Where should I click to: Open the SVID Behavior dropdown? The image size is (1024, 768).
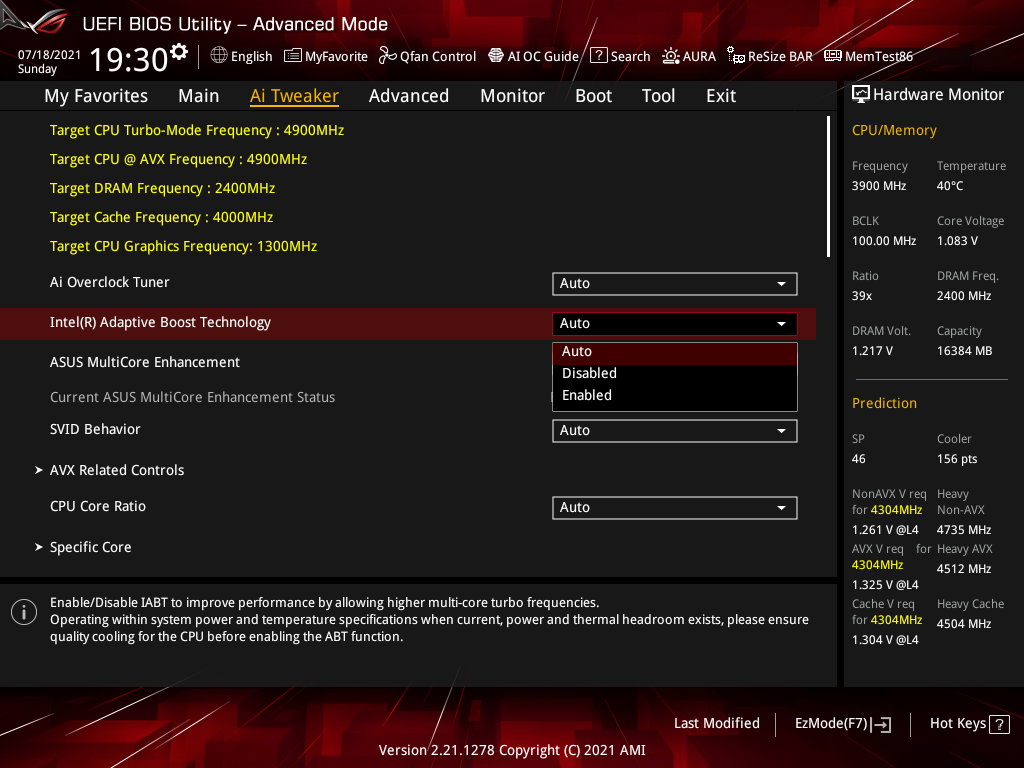pos(674,430)
